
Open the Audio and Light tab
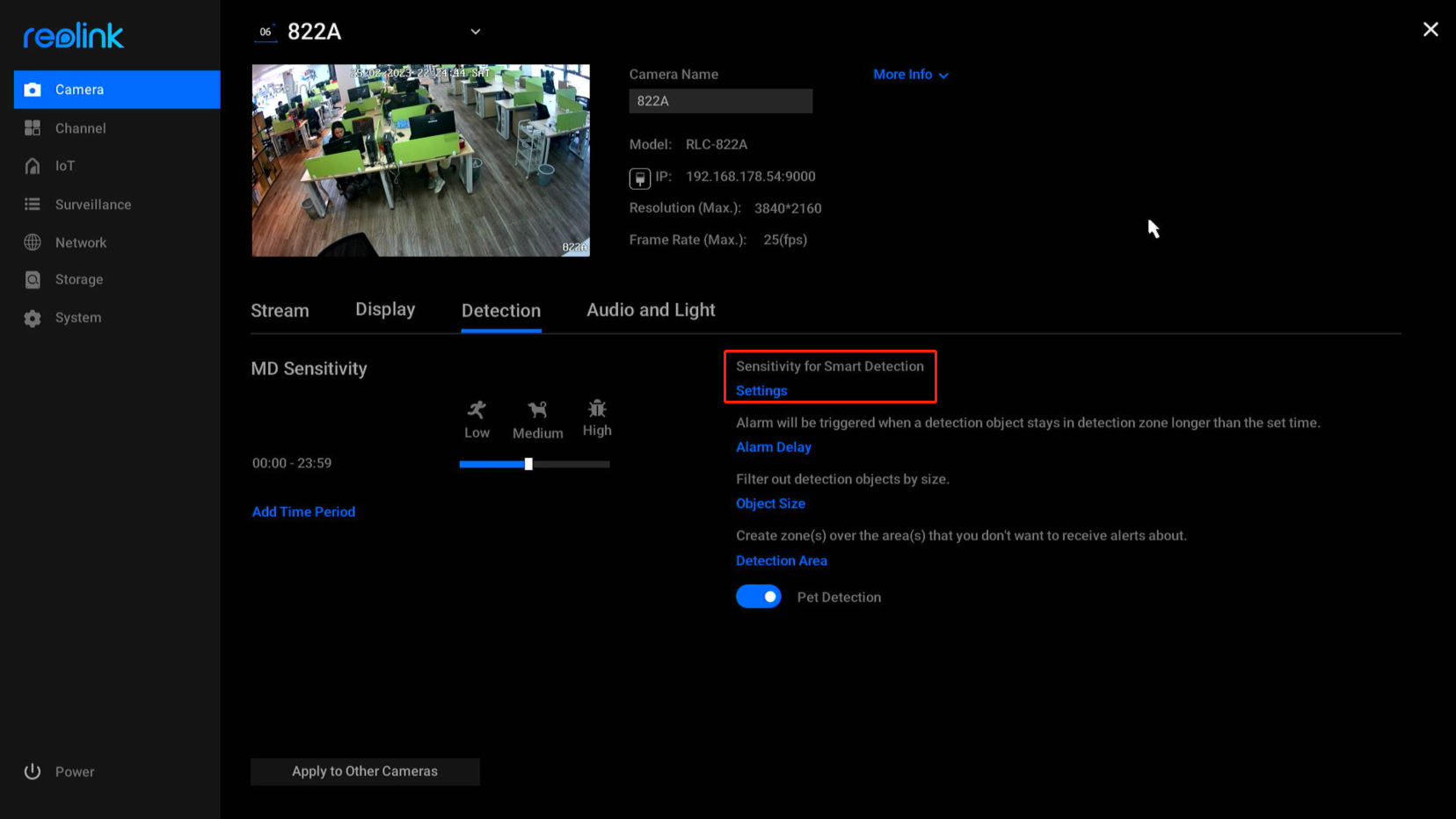651,309
